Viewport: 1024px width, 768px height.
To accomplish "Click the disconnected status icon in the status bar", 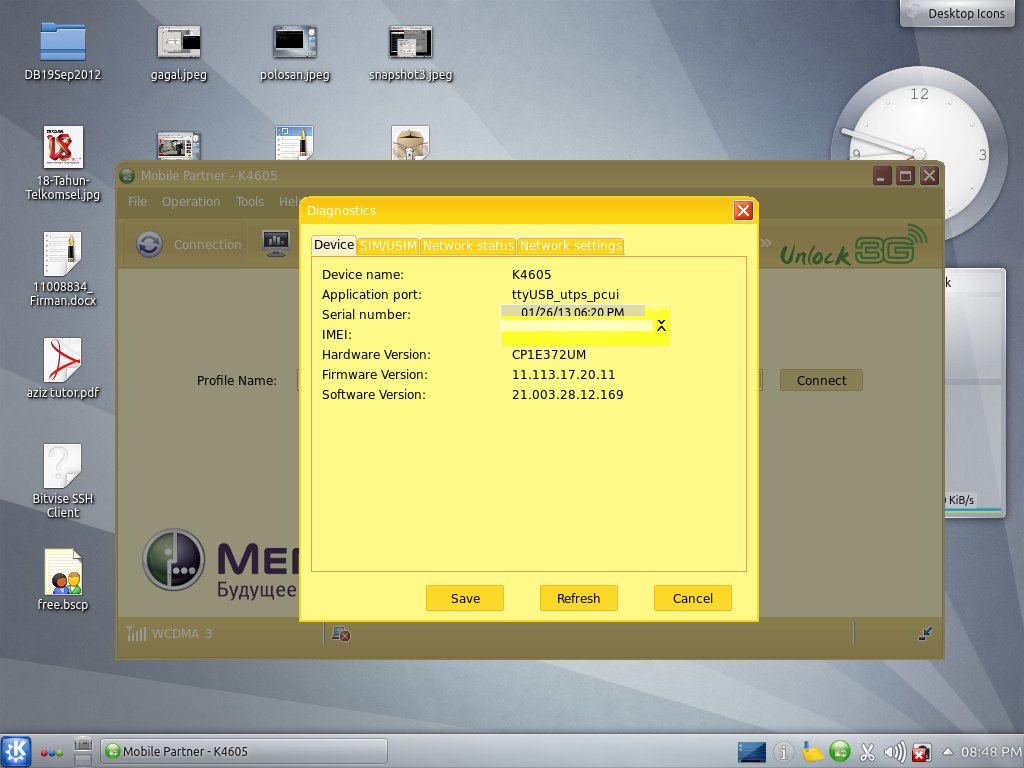I will click(x=340, y=633).
